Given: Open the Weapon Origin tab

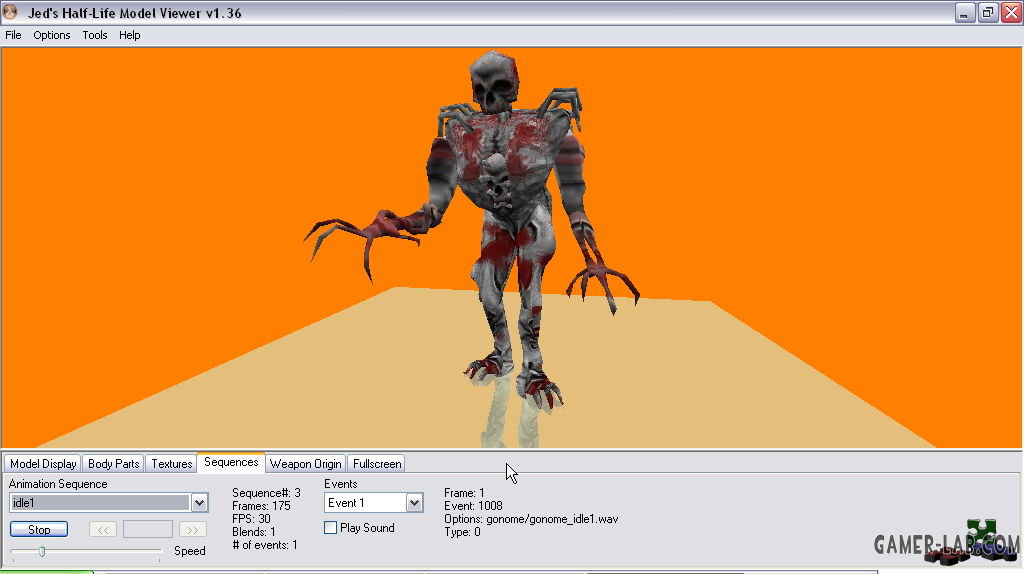Looking at the screenshot, I should pyautogui.click(x=306, y=464).
